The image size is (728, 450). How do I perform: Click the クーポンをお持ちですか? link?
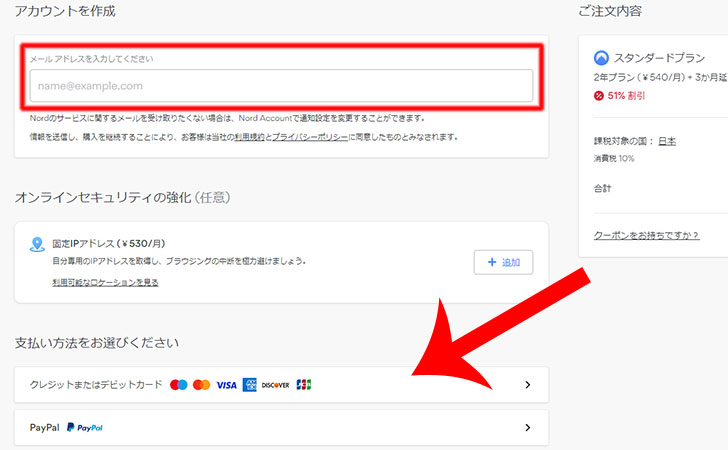click(646, 234)
